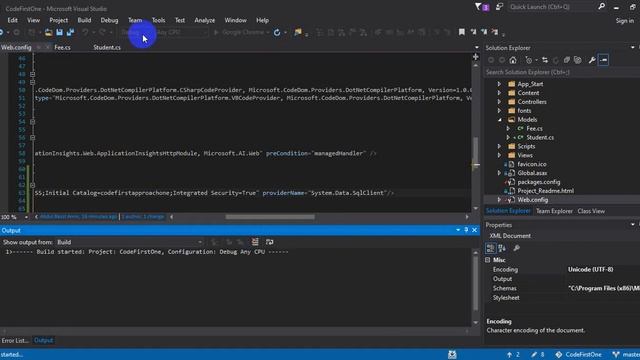
Task: Alphabetical sort icon in Properties panel
Action: 502,248
